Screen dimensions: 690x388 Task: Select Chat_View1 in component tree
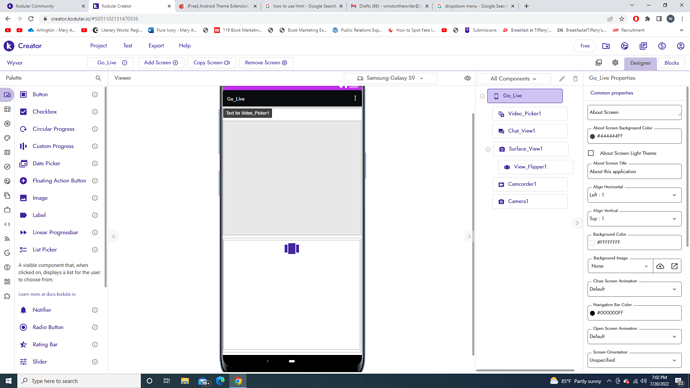point(530,131)
